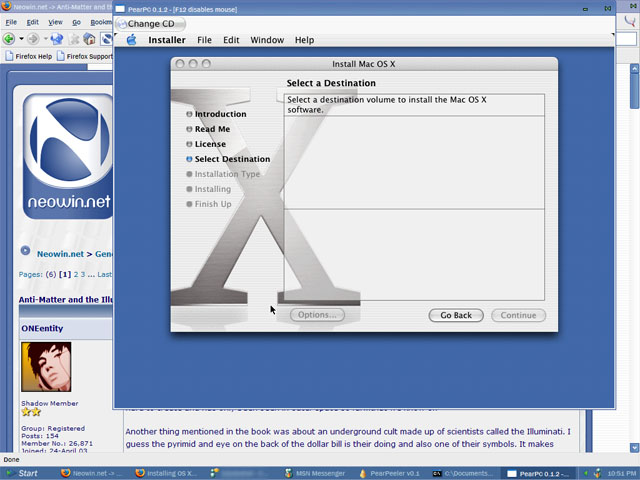Screen dimensions: 640x480
Task: Open the Help menu in installer
Action: [304, 40]
